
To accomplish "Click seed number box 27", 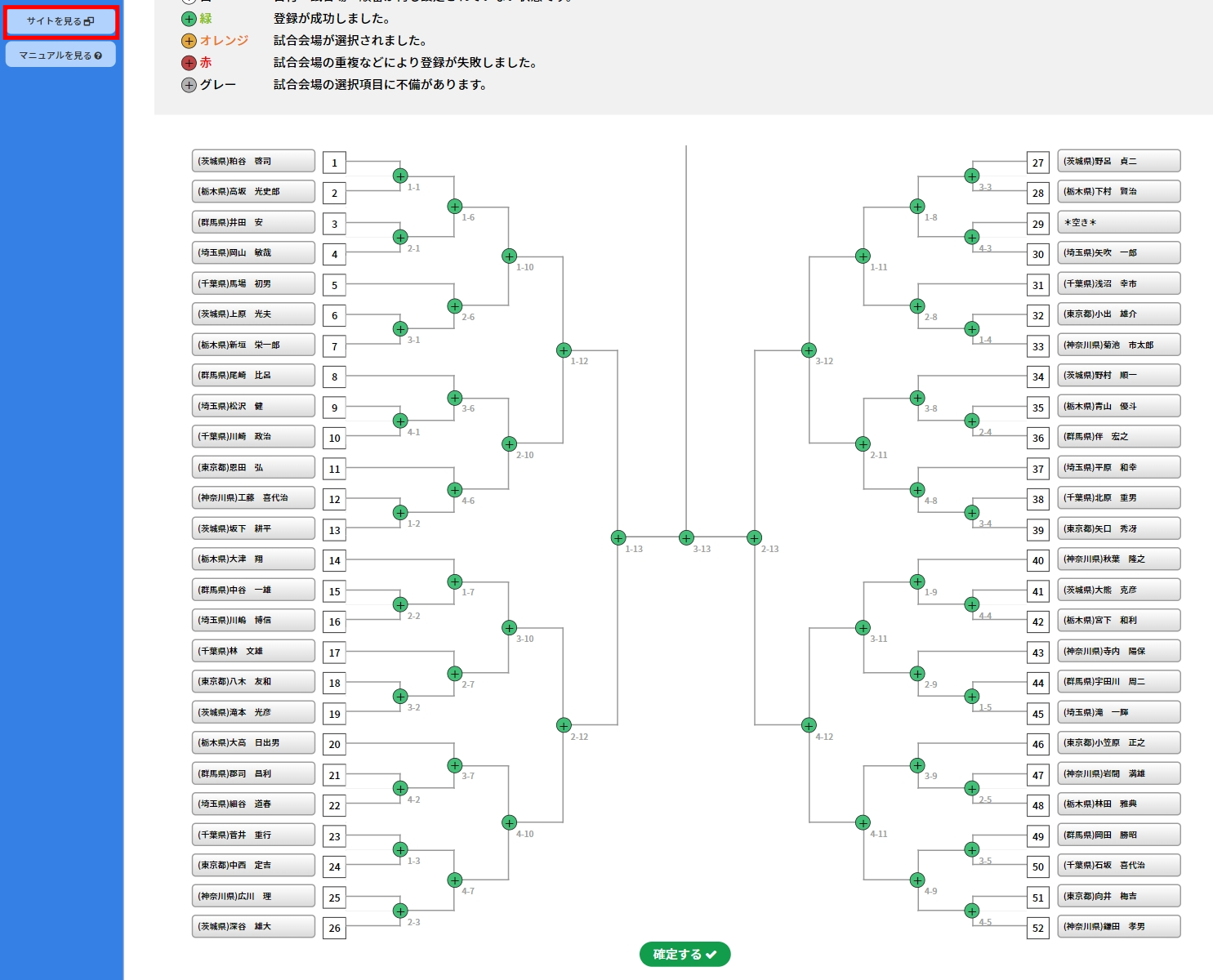I will [x=1037, y=163].
